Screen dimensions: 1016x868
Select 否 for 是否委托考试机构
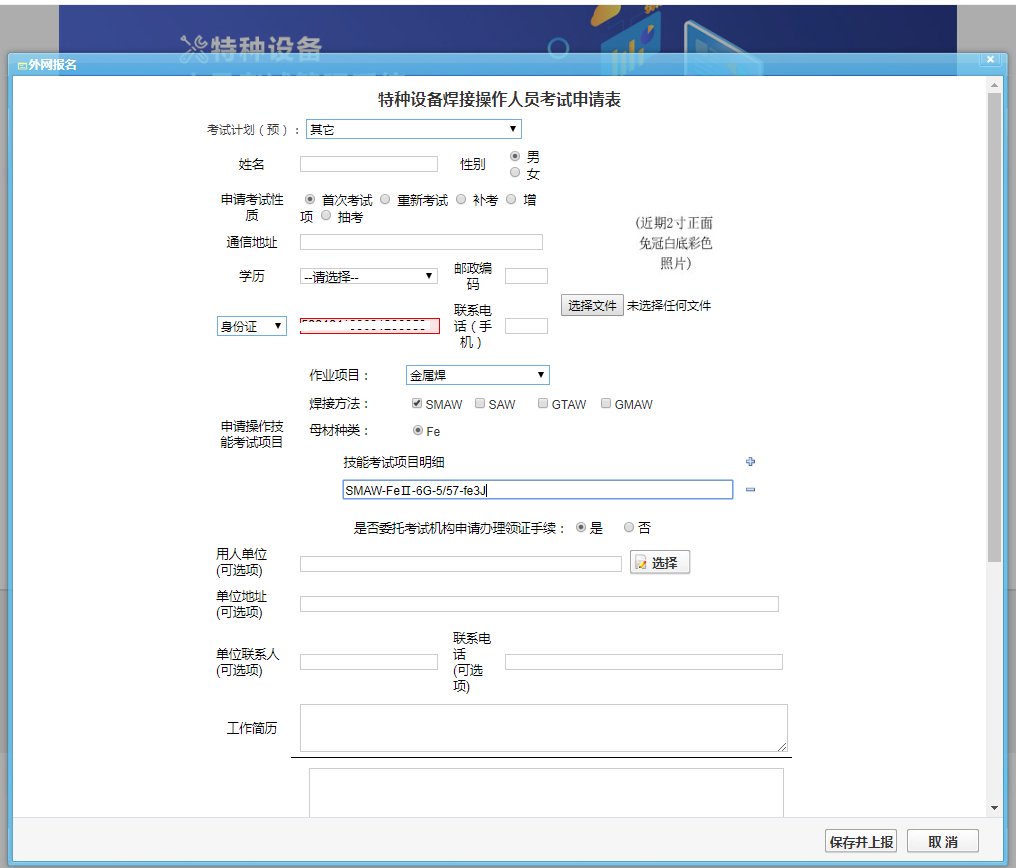pos(629,527)
